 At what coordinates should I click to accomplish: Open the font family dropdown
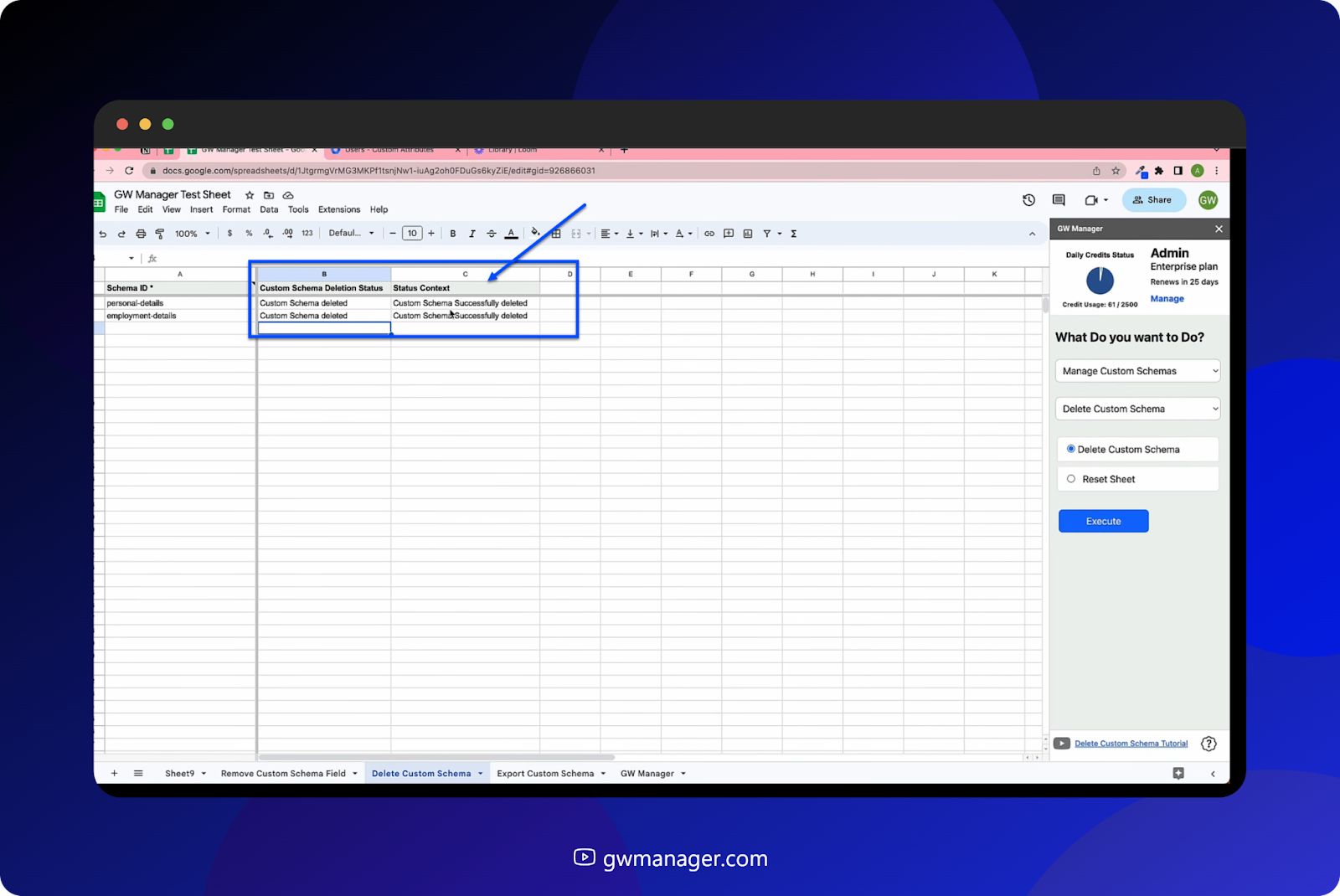point(352,233)
